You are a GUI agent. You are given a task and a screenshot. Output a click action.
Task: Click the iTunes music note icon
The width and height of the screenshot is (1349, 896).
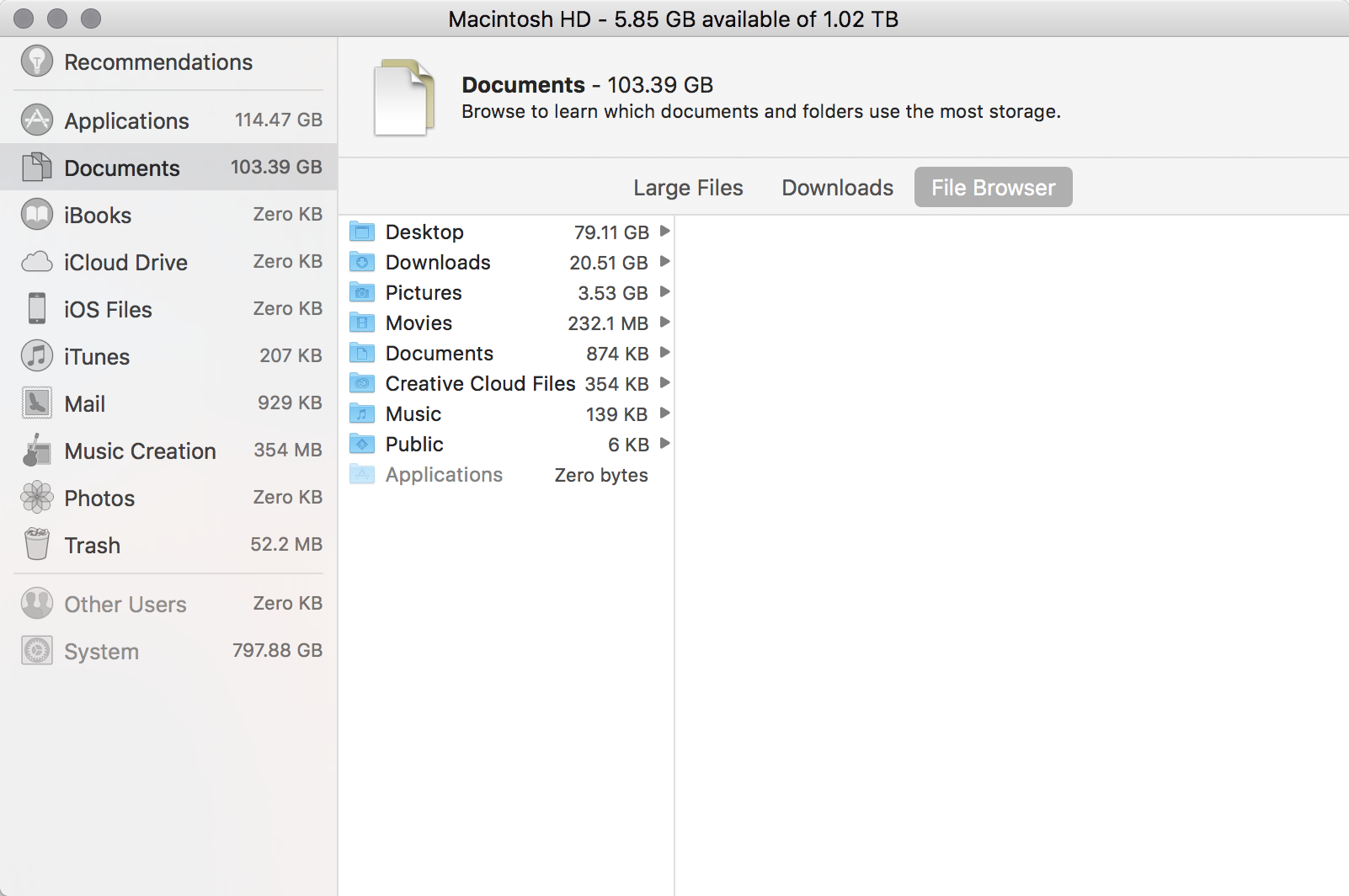point(37,355)
